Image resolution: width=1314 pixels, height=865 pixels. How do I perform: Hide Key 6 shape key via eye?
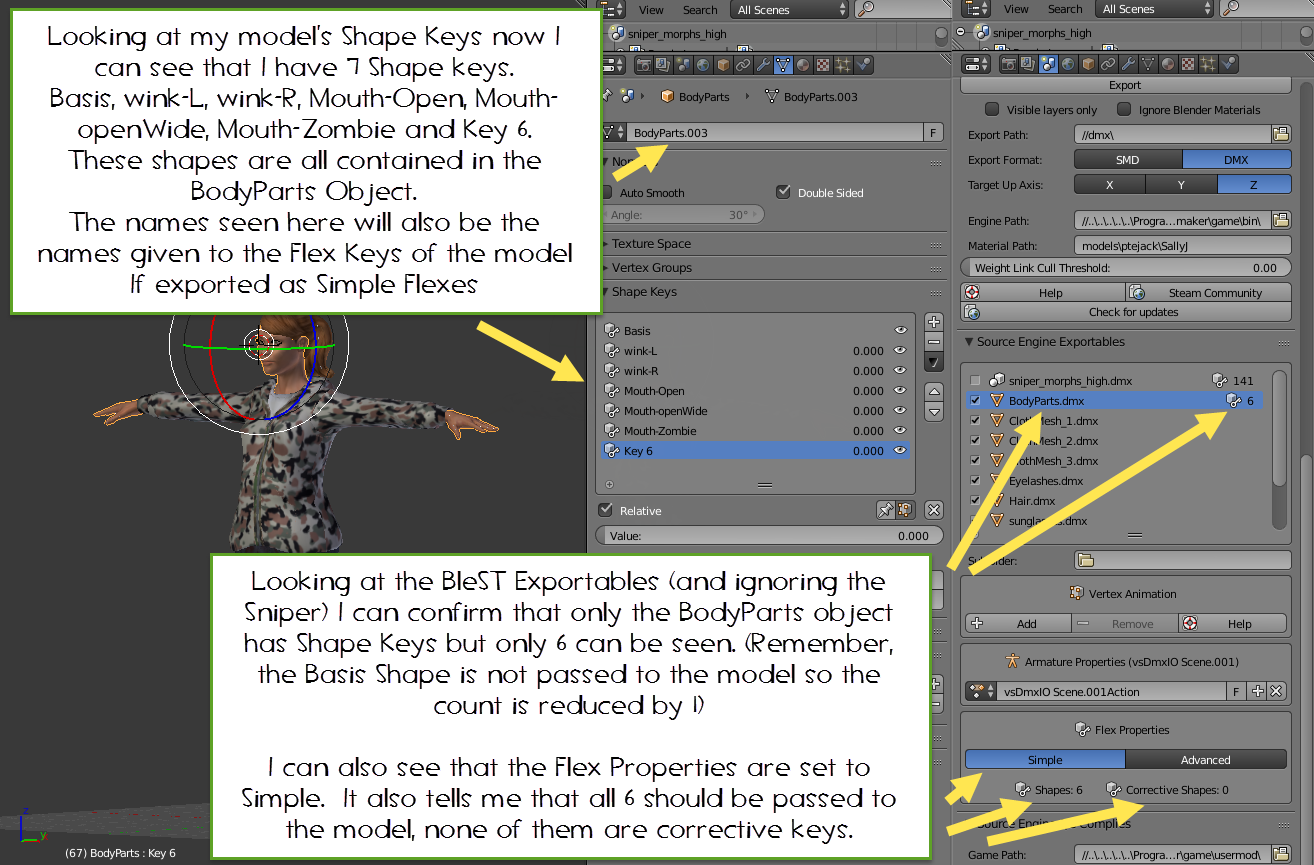(900, 451)
